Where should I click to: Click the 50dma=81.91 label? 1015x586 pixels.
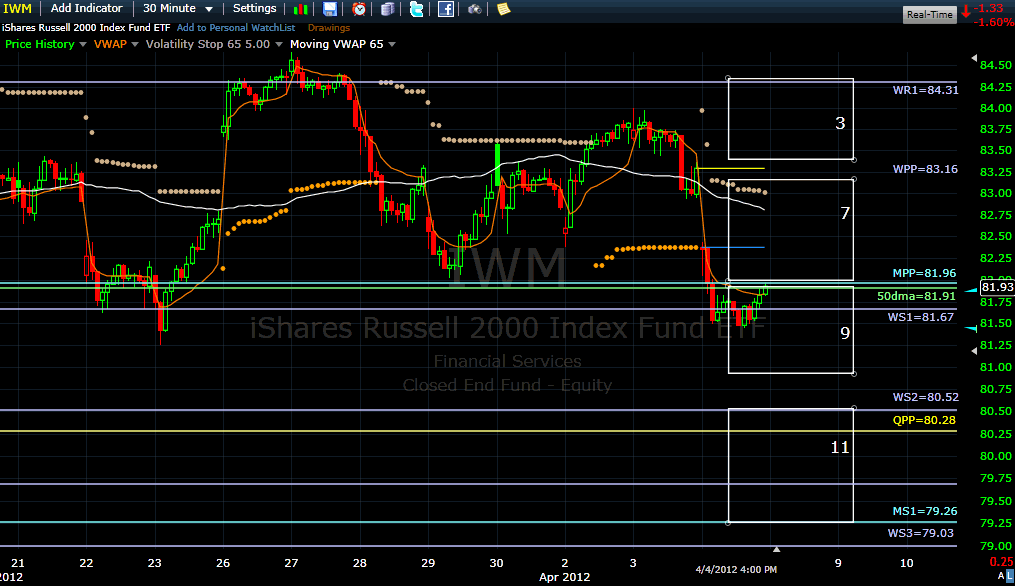(917, 296)
